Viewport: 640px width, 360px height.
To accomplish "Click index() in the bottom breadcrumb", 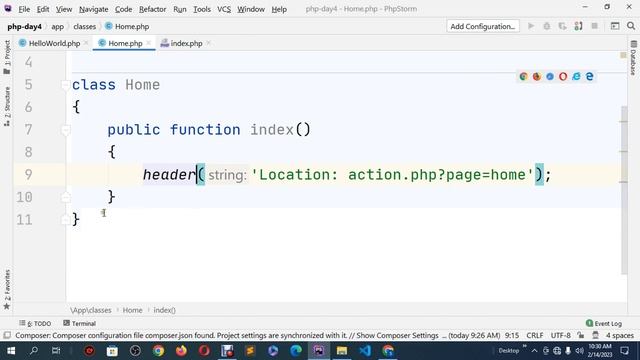I will point(164,310).
